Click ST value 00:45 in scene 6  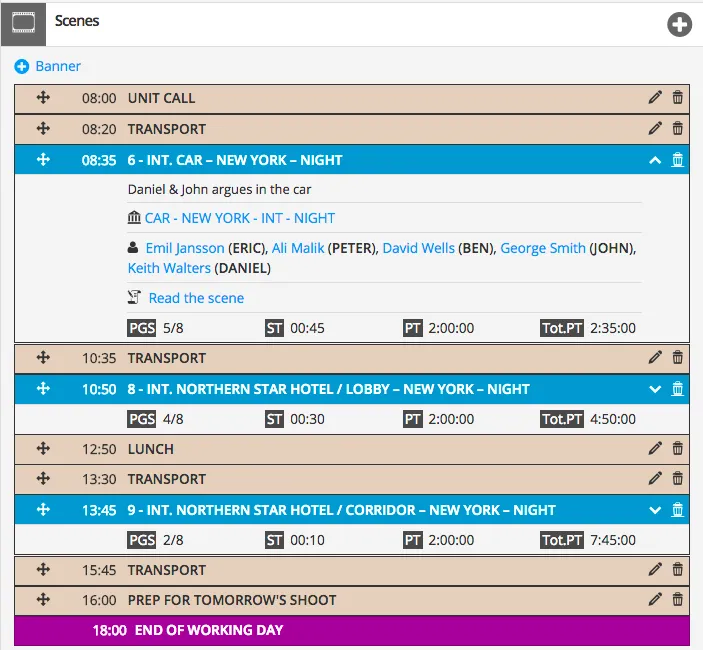(307, 328)
